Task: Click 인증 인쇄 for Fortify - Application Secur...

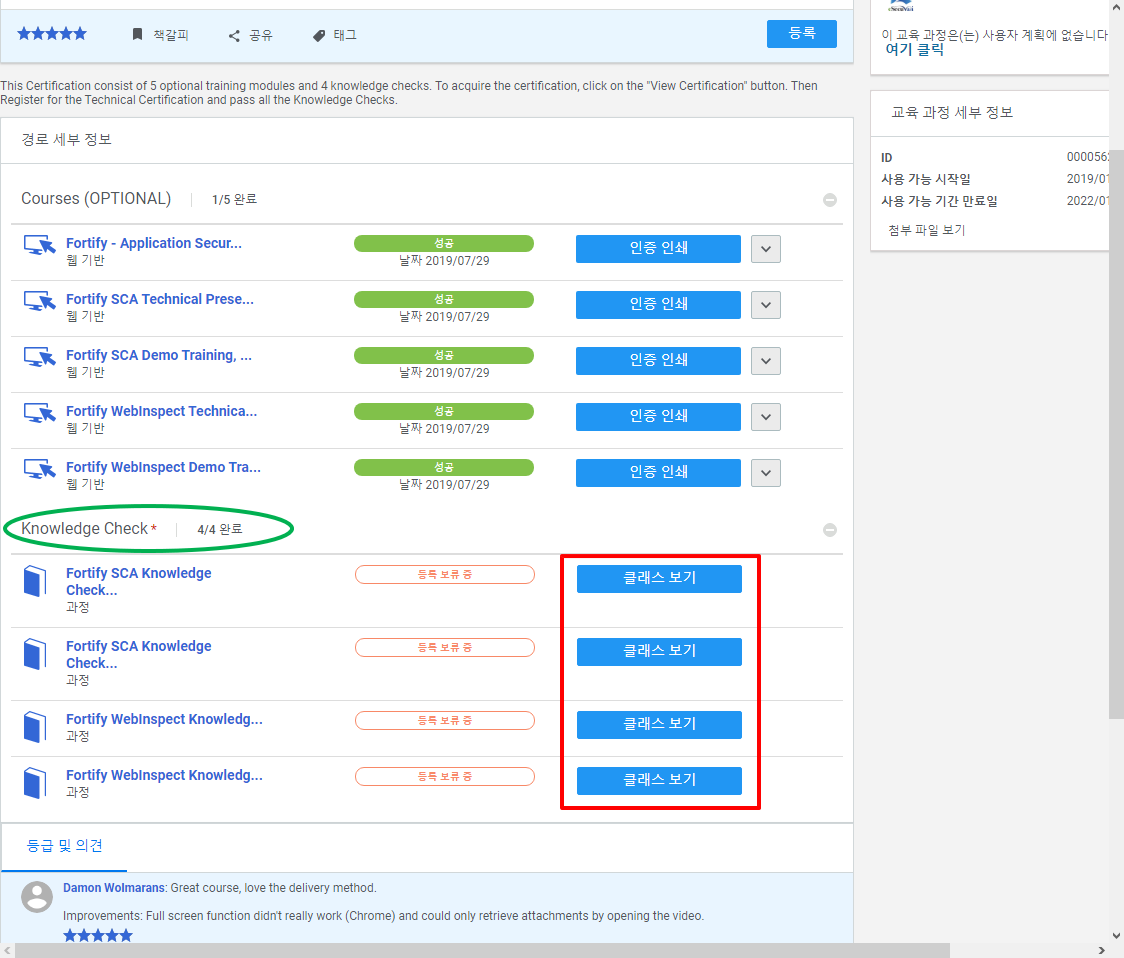Action: coord(658,249)
